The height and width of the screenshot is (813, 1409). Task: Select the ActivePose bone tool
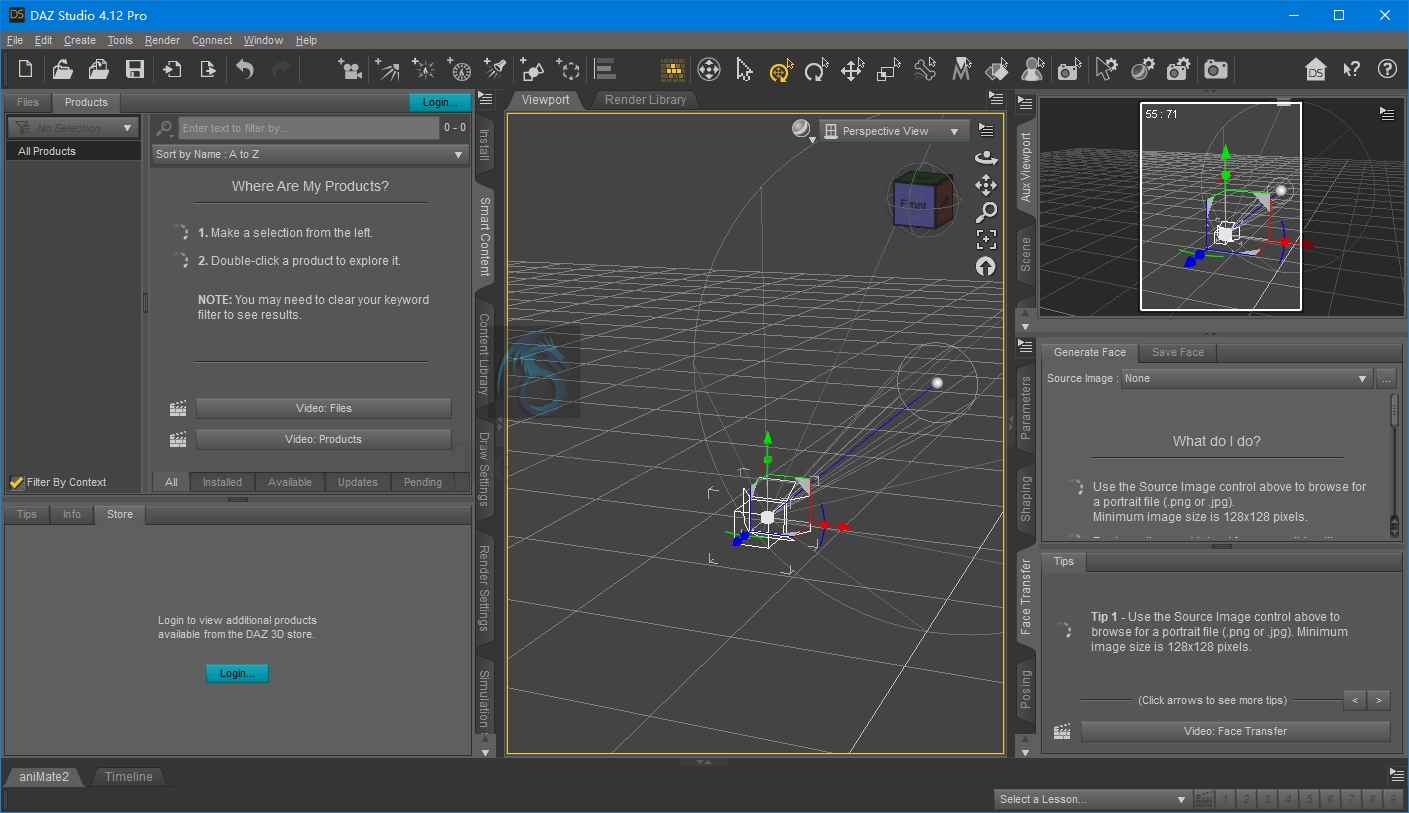coord(925,69)
